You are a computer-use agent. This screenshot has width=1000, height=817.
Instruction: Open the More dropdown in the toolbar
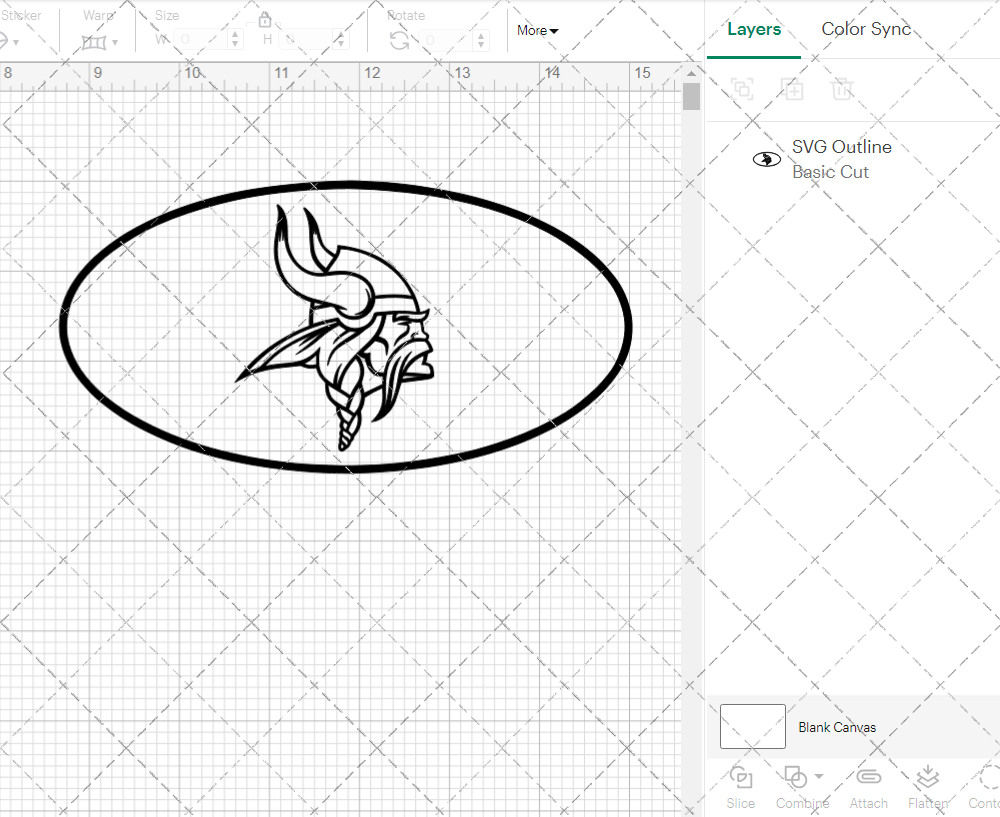(x=538, y=30)
